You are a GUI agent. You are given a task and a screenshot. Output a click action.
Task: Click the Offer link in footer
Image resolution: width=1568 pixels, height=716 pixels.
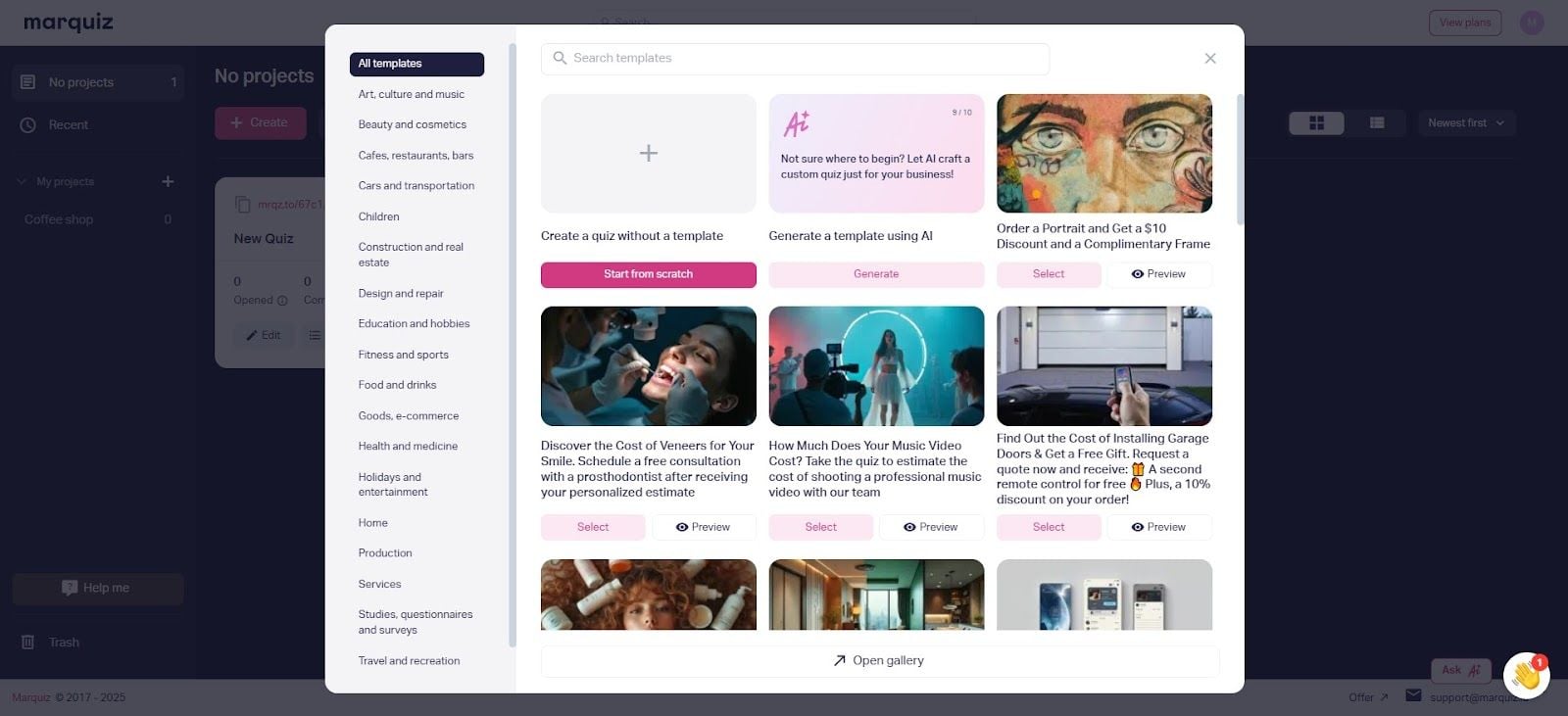(1368, 697)
